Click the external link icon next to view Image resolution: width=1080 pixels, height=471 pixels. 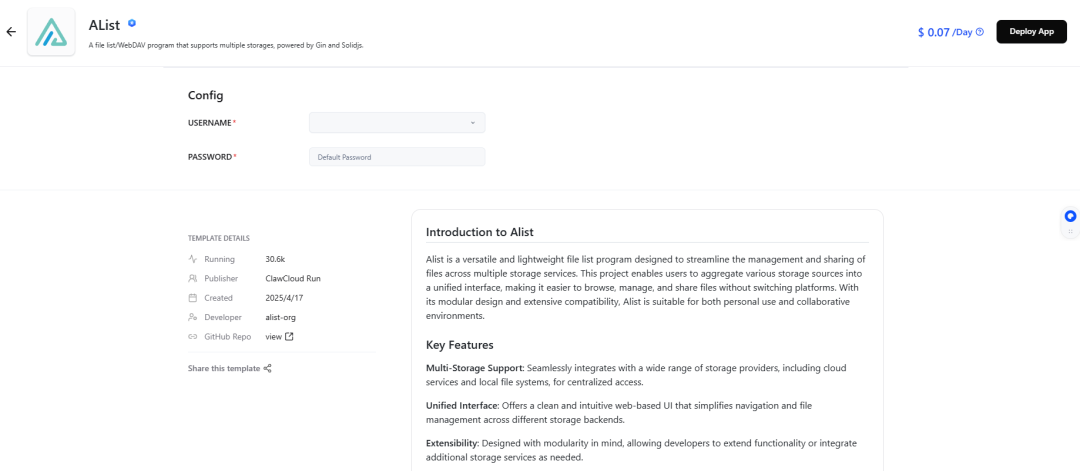[290, 336]
